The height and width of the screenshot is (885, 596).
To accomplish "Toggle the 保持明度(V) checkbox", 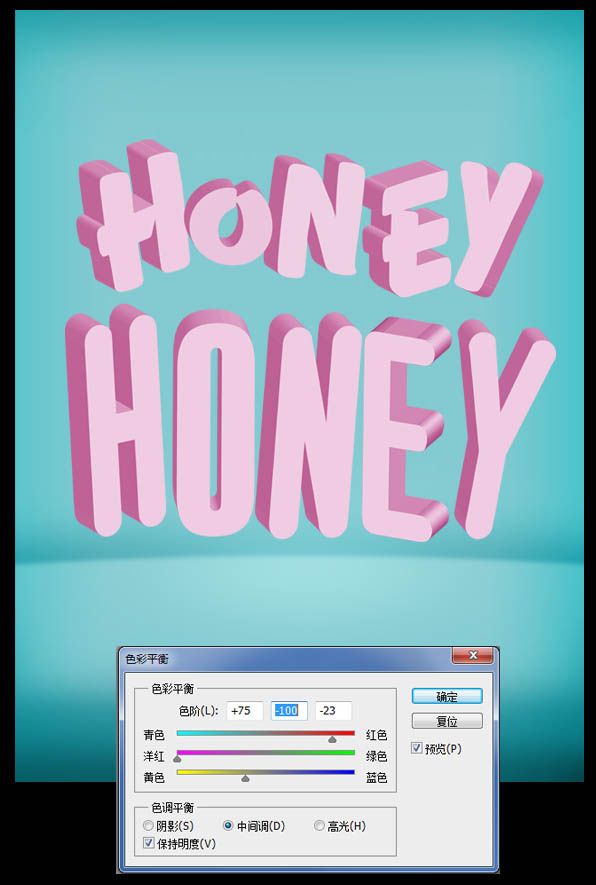I will [x=149, y=843].
